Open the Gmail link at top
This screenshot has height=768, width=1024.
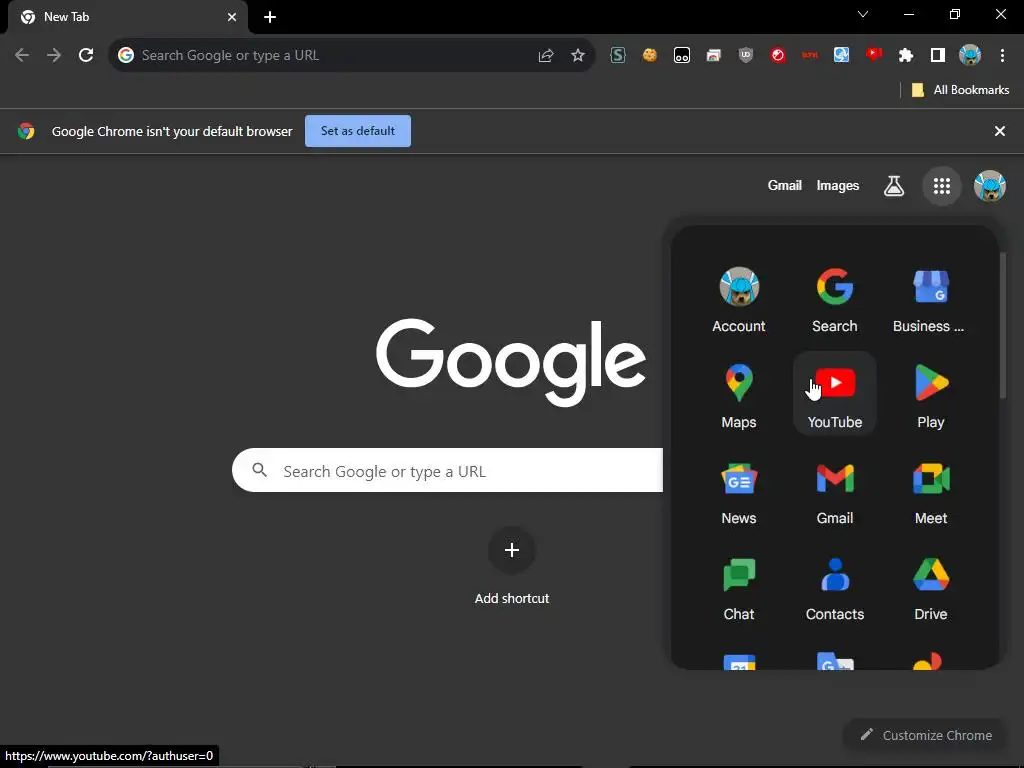[784, 185]
